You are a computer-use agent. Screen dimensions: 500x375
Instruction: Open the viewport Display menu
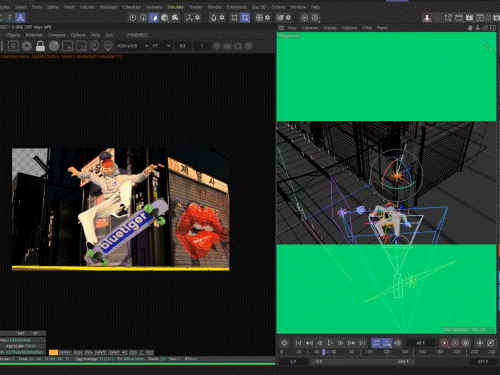click(330, 28)
